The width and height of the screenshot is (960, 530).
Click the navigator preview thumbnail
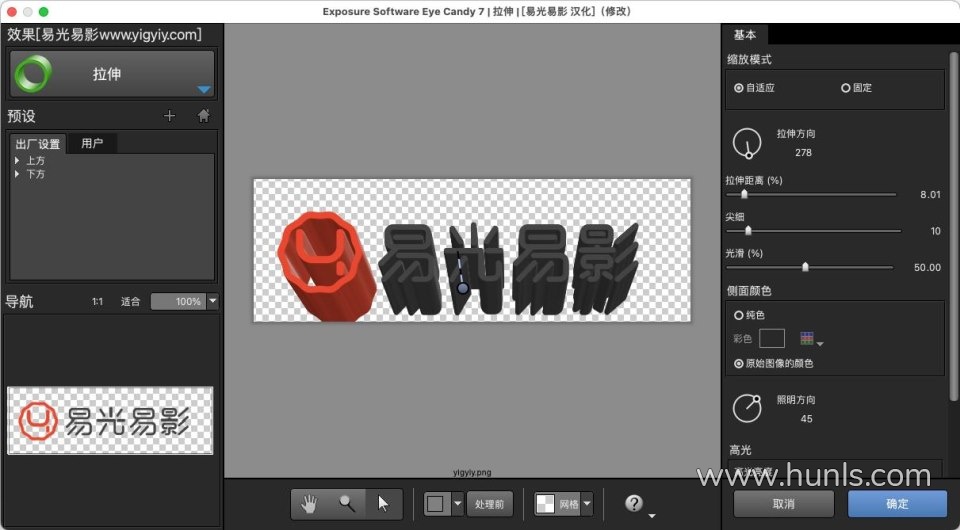110,421
